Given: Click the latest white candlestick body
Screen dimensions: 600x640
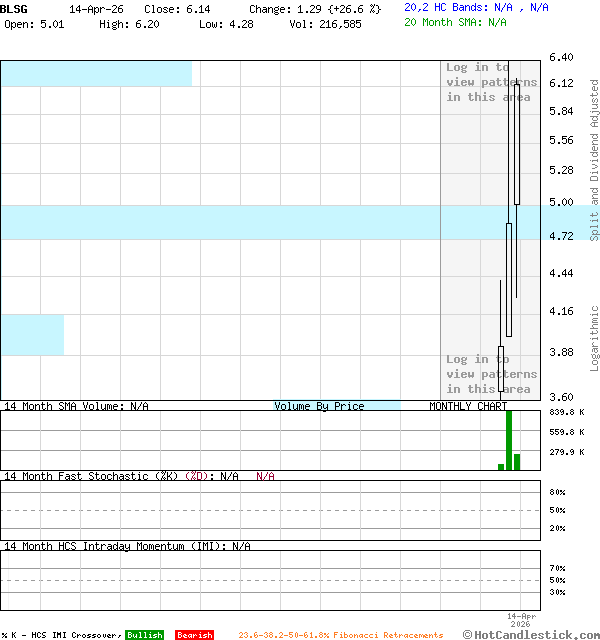Looking at the screenshot, I should coord(517,145).
